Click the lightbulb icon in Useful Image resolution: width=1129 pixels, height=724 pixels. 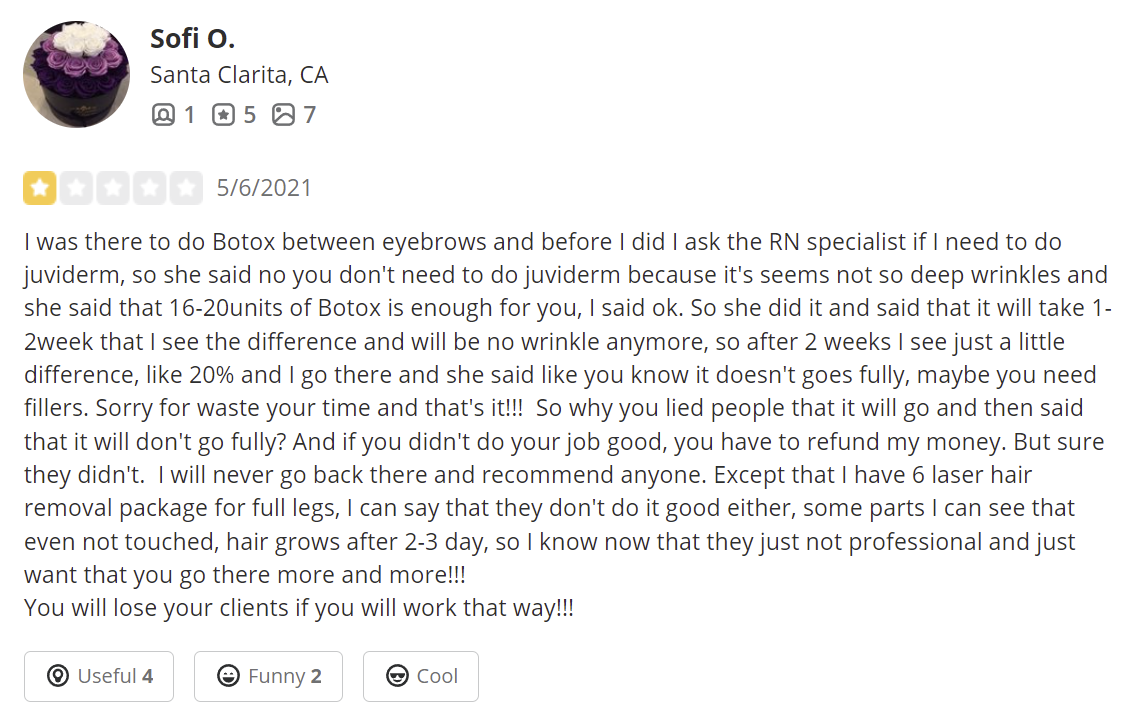click(x=58, y=677)
